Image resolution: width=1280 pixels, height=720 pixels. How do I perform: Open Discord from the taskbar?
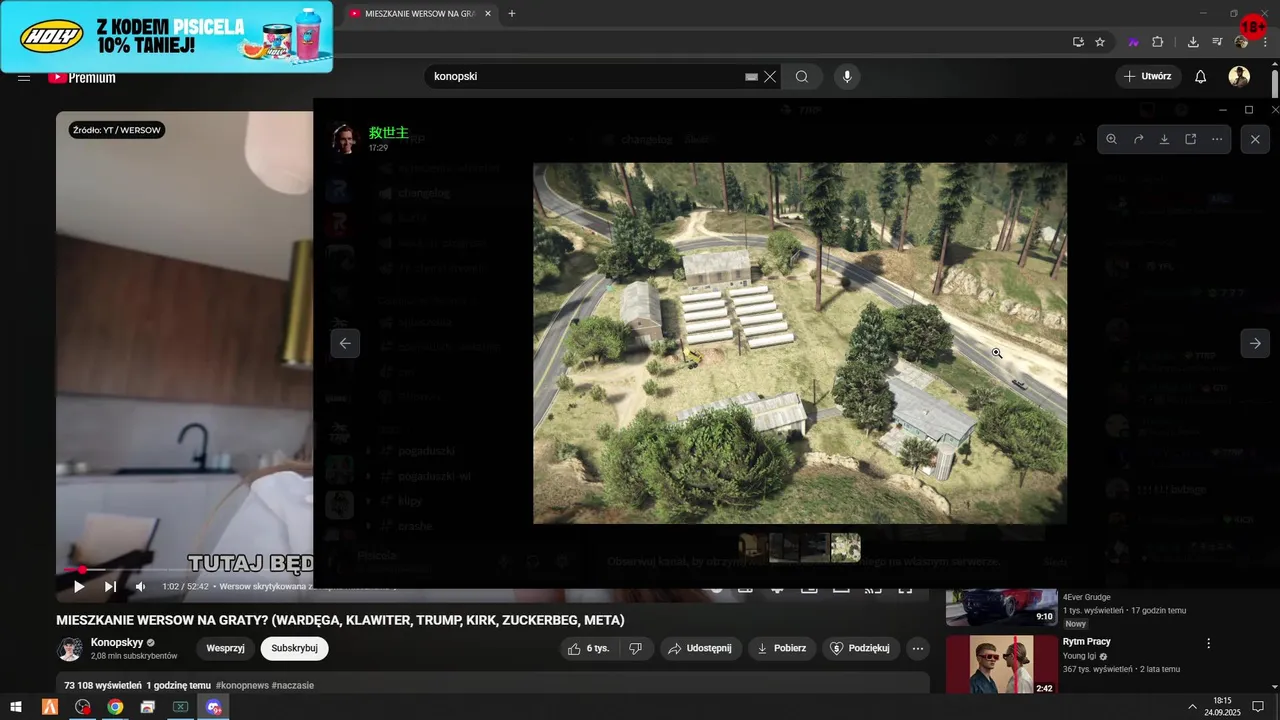pyautogui.click(x=213, y=707)
